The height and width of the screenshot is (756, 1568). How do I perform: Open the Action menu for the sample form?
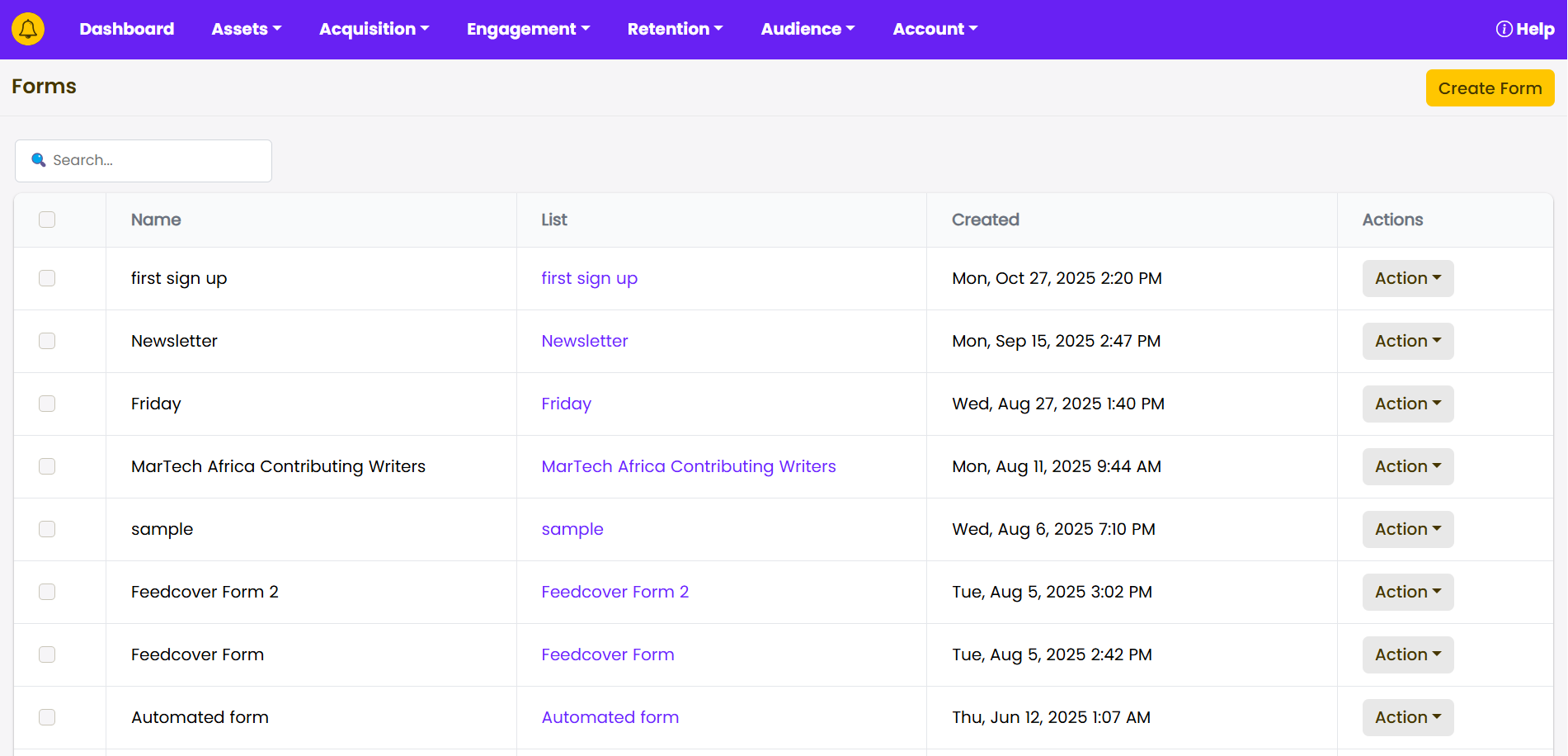[1407, 529]
